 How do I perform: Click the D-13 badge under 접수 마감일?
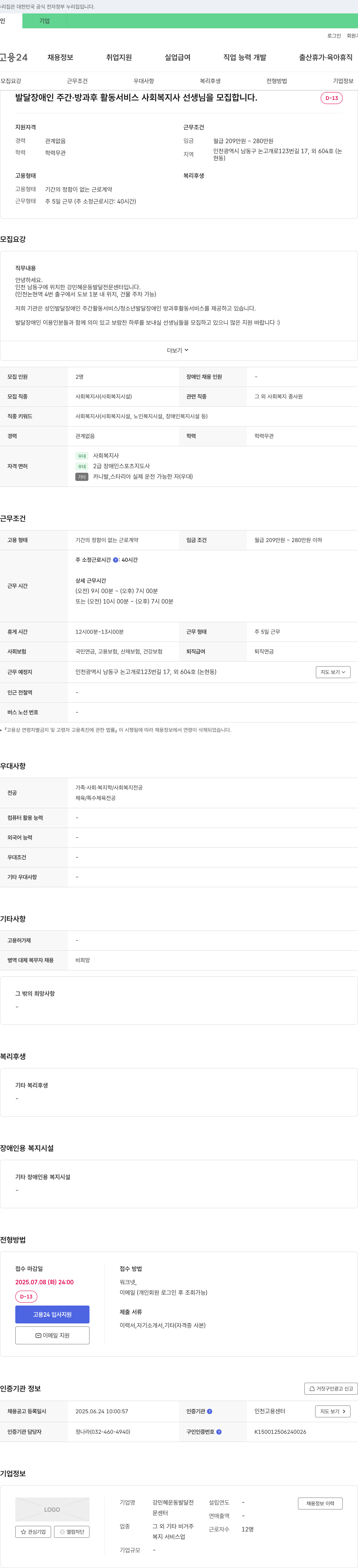(x=26, y=1297)
